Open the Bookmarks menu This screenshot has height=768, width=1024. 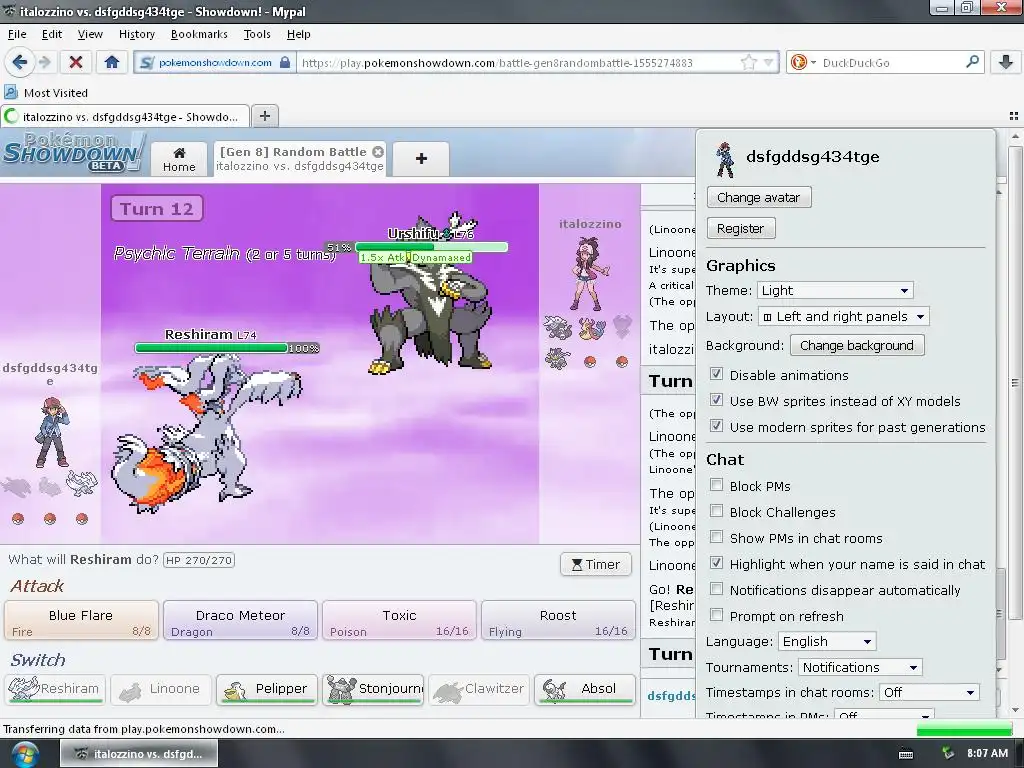point(199,34)
